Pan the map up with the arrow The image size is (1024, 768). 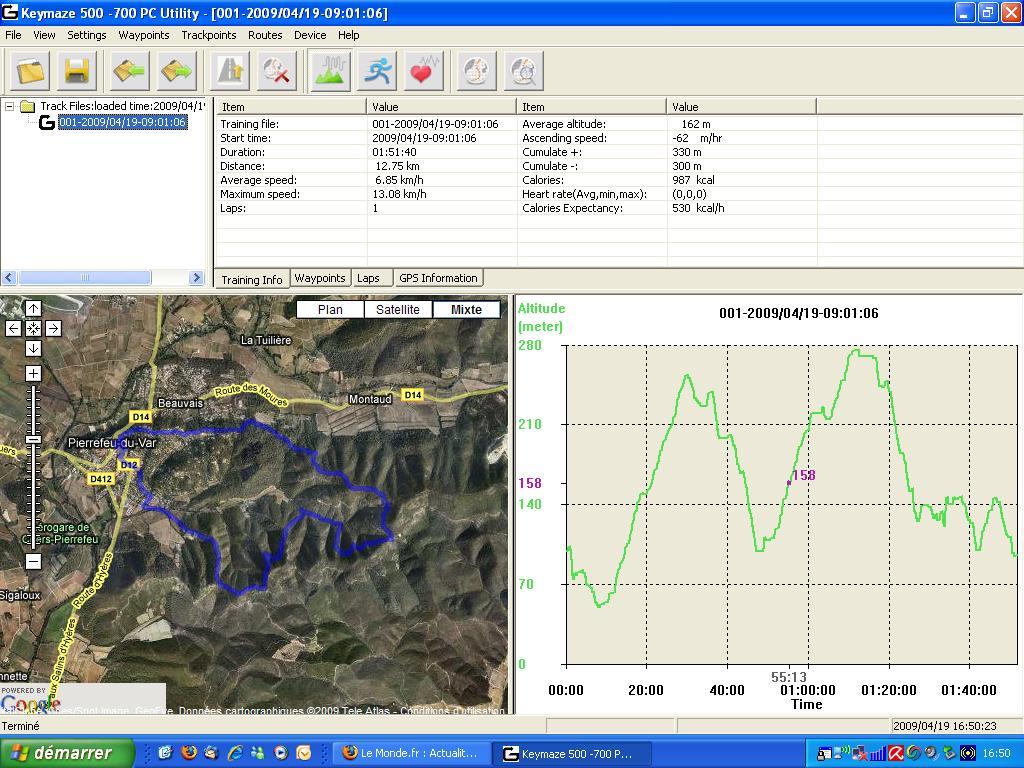pyautogui.click(x=33, y=308)
